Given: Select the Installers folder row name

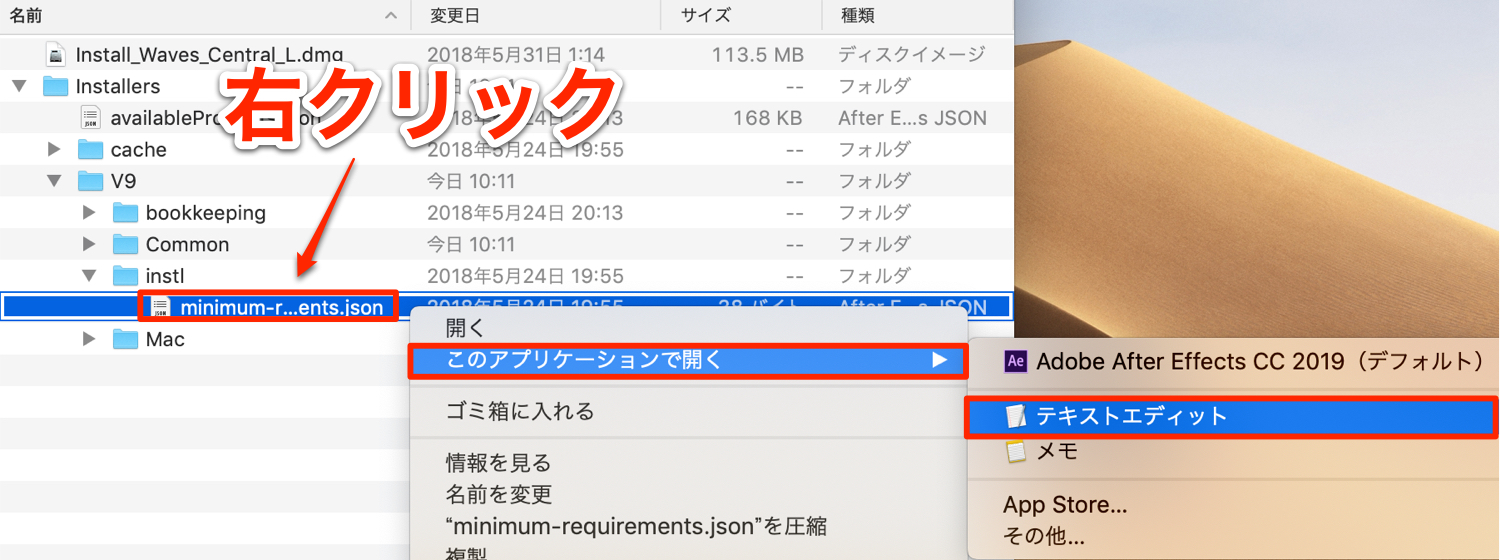Looking at the screenshot, I should pos(118,86).
